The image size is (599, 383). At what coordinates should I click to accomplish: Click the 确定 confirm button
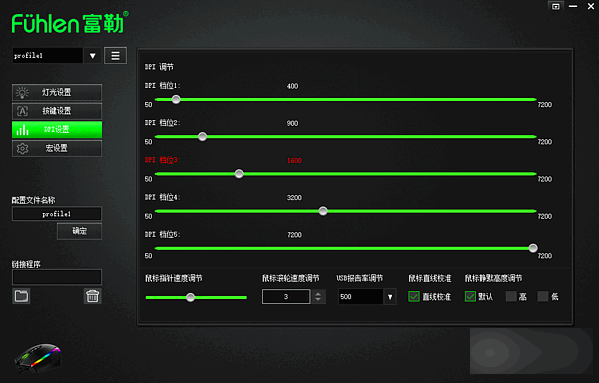click(79, 231)
